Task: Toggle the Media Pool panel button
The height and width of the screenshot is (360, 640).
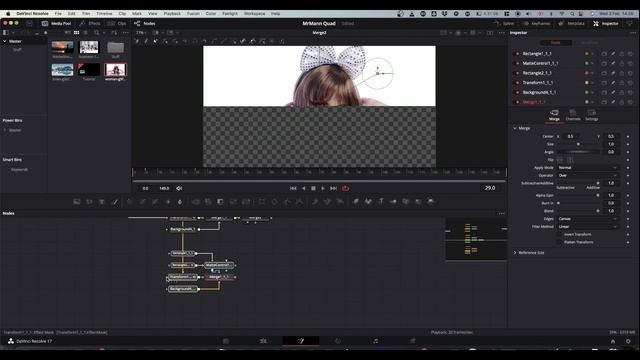Action: click(x=56, y=24)
